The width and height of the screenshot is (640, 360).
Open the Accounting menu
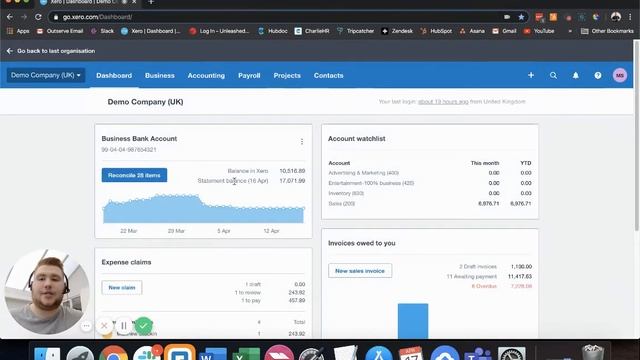click(x=206, y=76)
